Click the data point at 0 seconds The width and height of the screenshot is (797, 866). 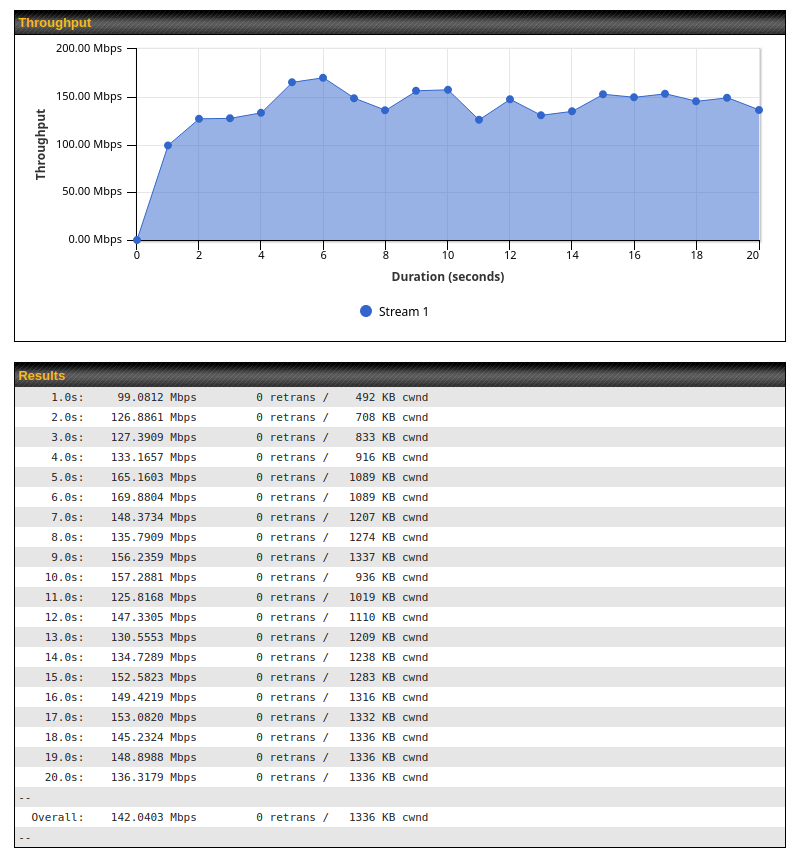click(x=137, y=240)
